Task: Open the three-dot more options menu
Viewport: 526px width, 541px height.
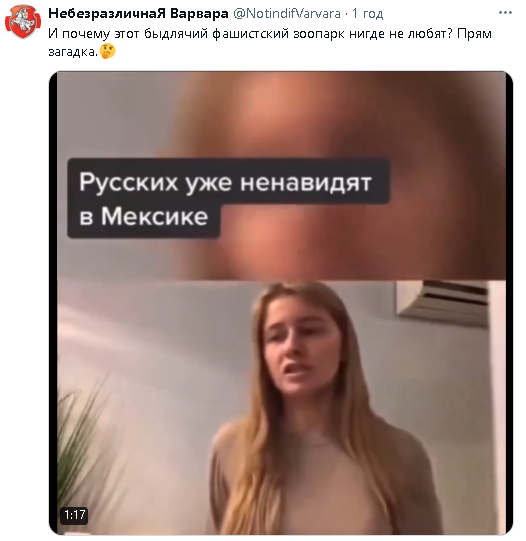Action: coord(505,13)
